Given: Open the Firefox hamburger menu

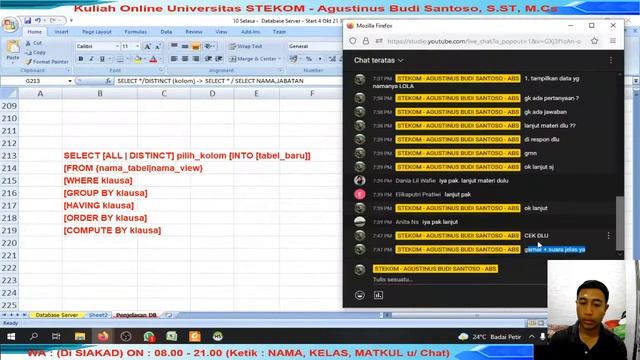Looking at the screenshot, I should click(613, 41).
